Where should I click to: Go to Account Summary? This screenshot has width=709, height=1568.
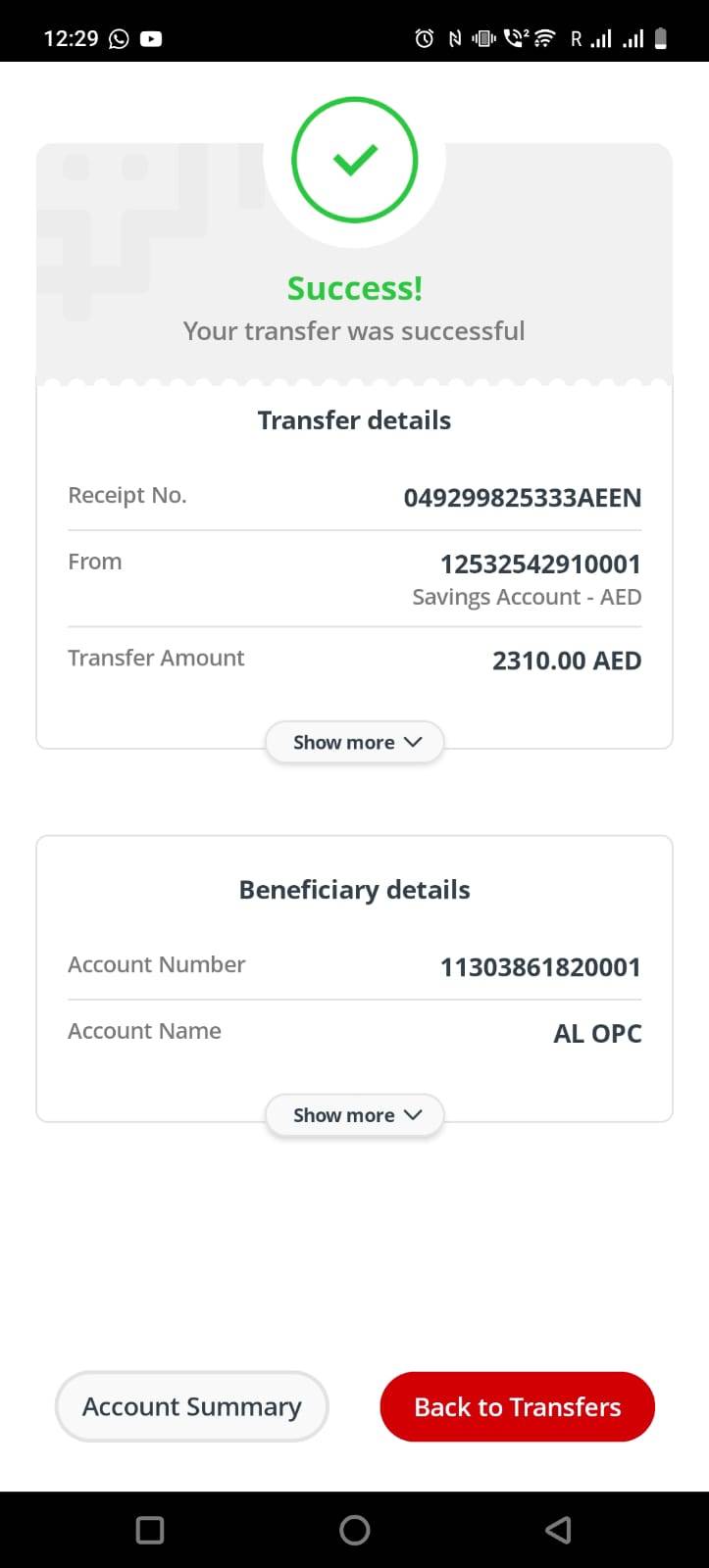click(x=192, y=1406)
